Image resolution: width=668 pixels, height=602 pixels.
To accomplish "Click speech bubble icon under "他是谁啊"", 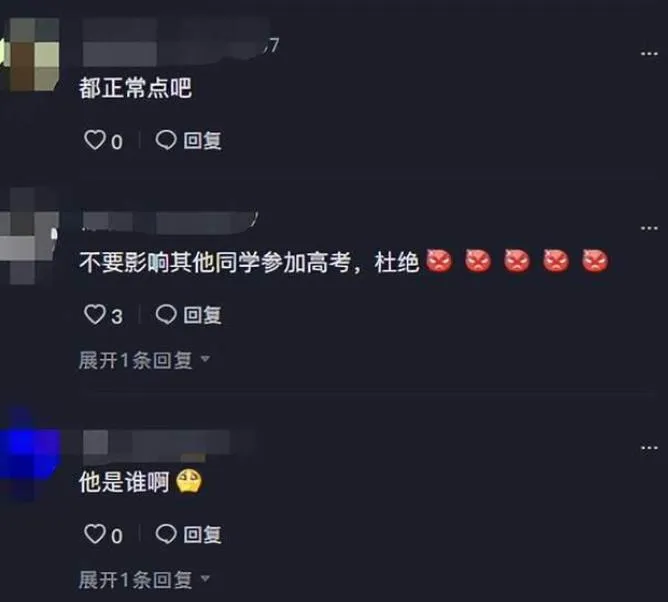I will point(166,534).
